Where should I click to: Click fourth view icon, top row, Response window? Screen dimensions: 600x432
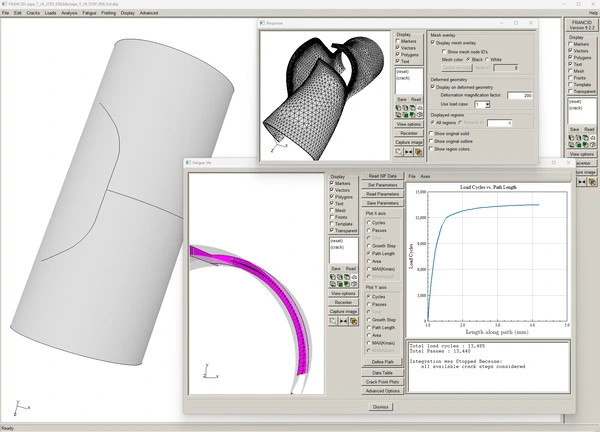coord(419,108)
